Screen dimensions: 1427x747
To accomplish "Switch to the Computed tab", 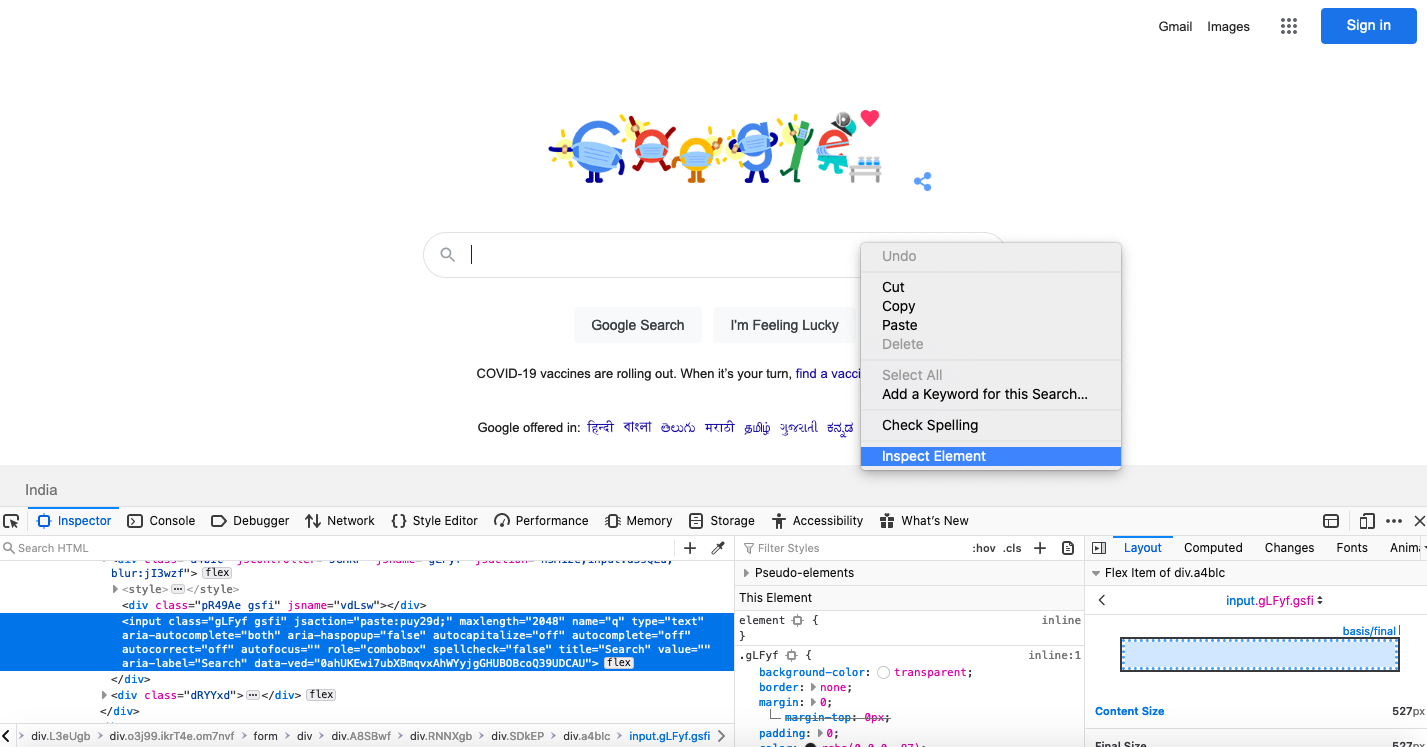I will [1212, 547].
